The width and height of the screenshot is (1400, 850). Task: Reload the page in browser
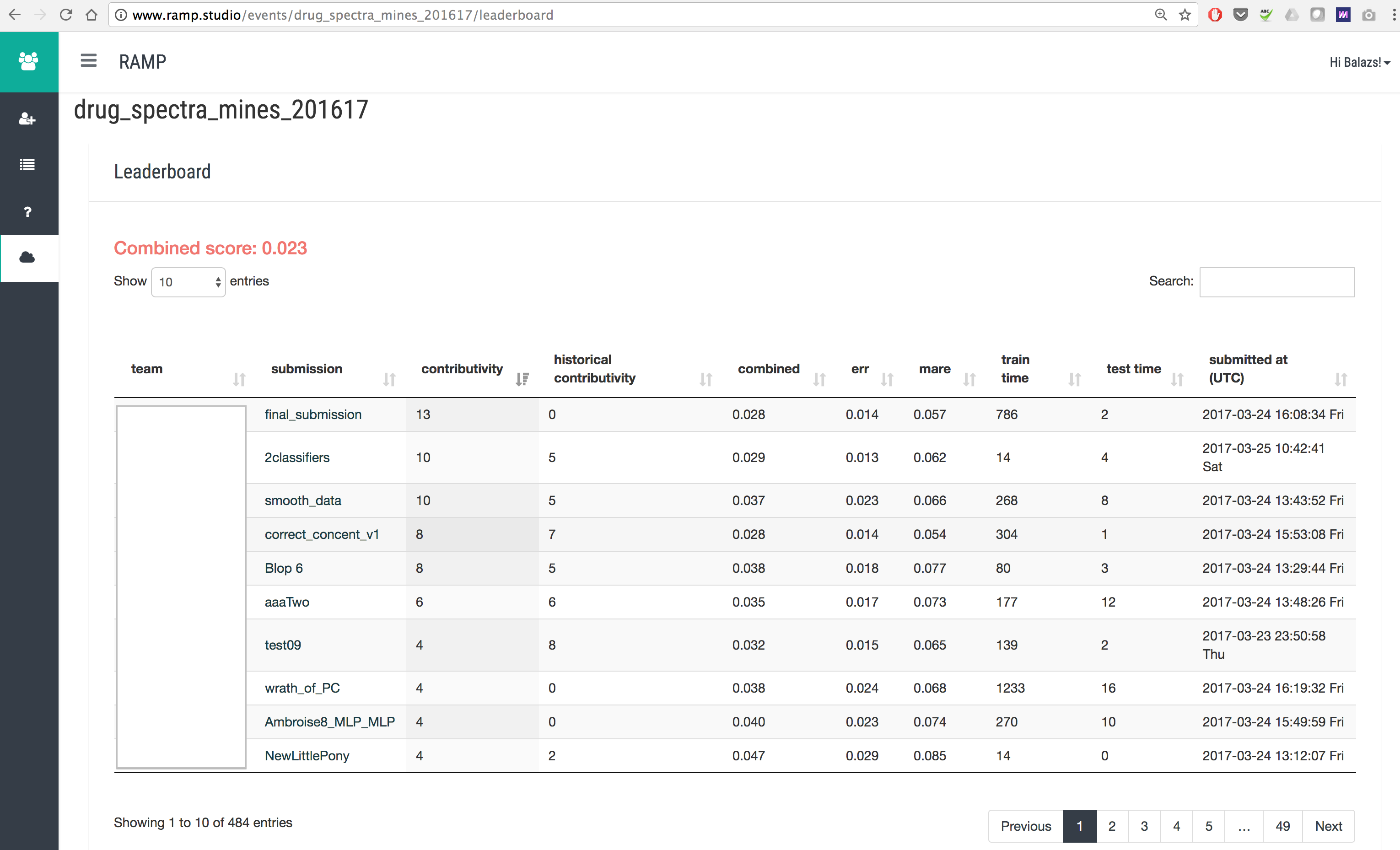coord(66,15)
